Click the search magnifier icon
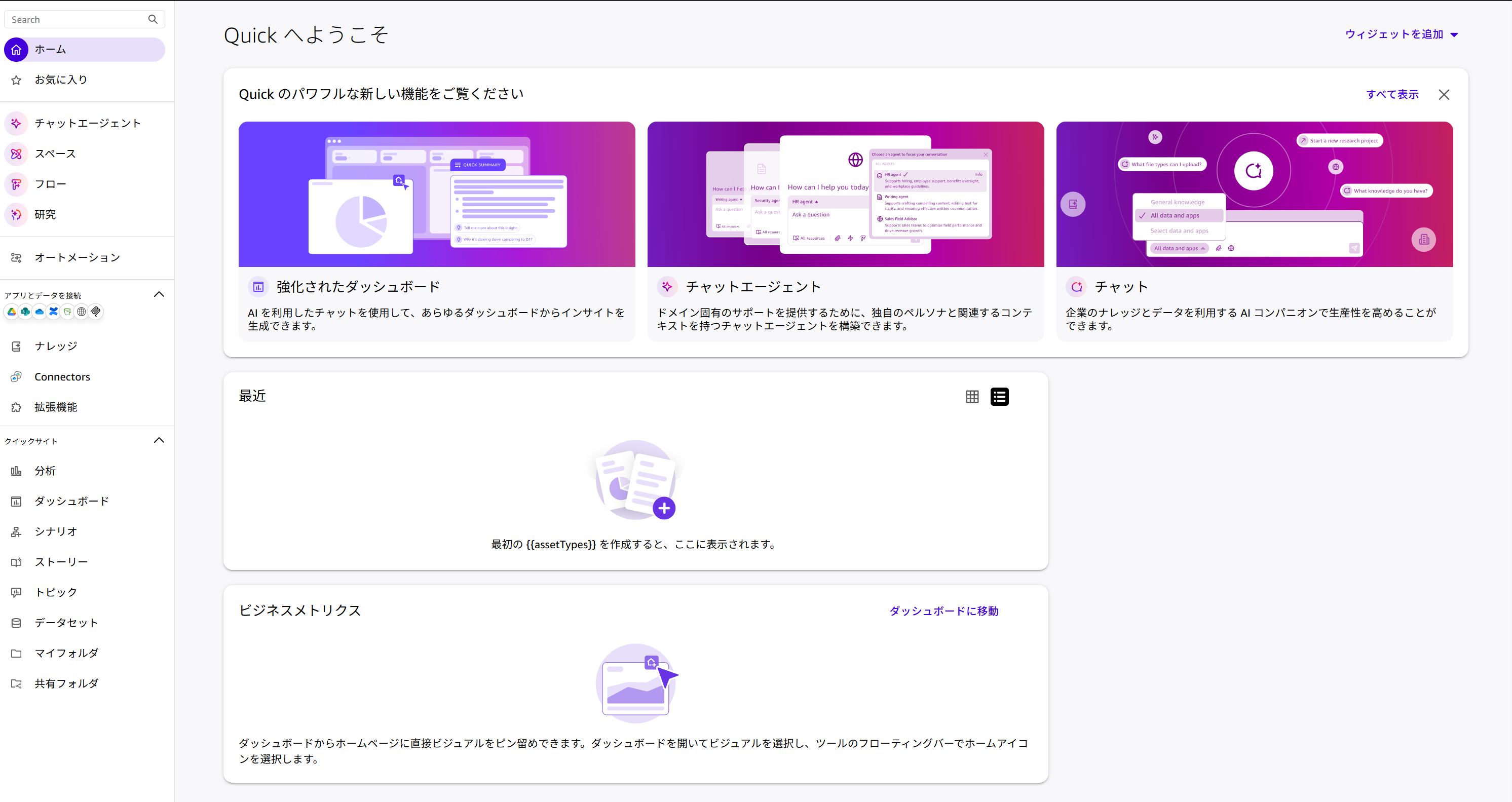 click(153, 19)
